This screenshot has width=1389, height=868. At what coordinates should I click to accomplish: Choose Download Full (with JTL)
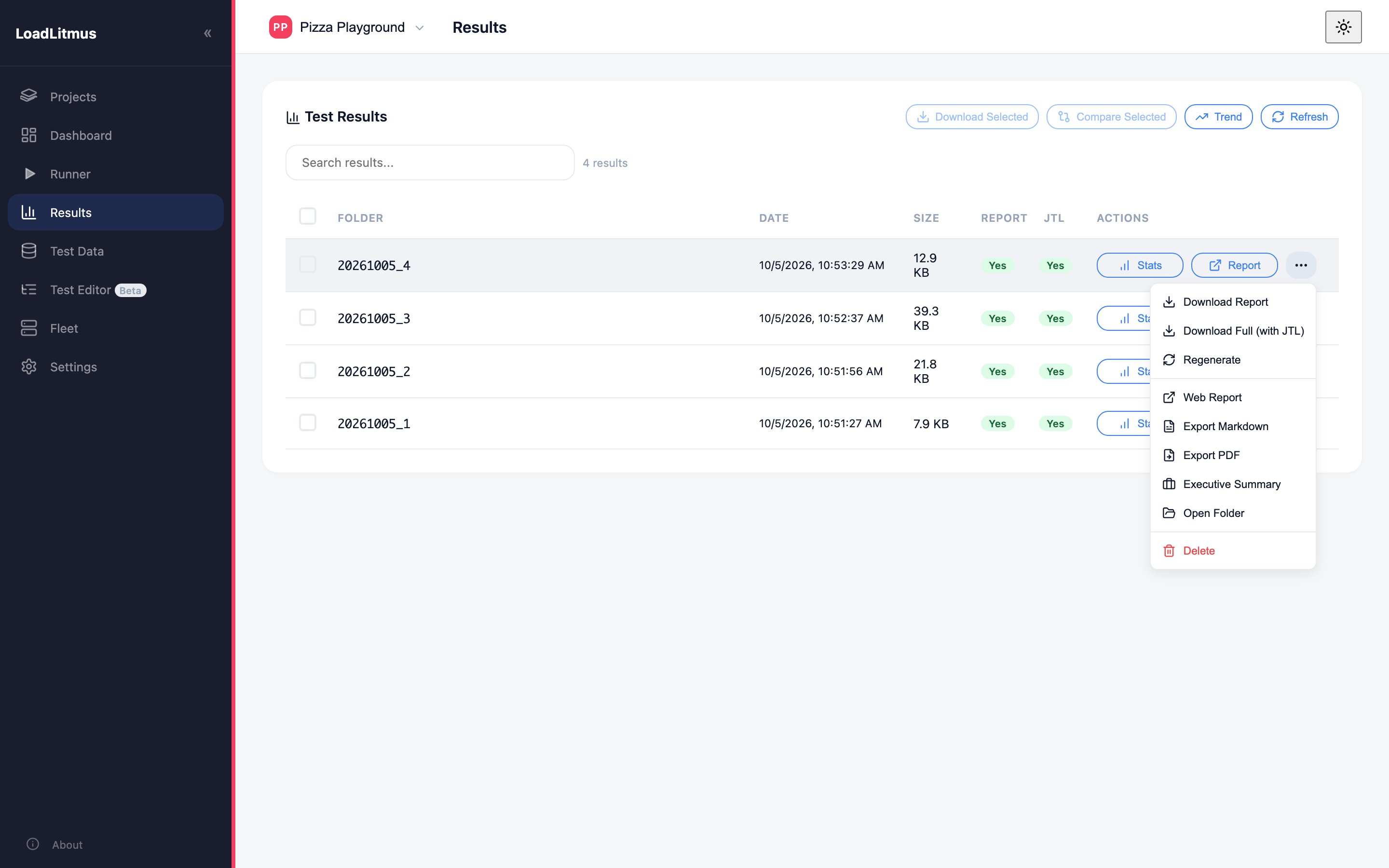(x=1233, y=331)
